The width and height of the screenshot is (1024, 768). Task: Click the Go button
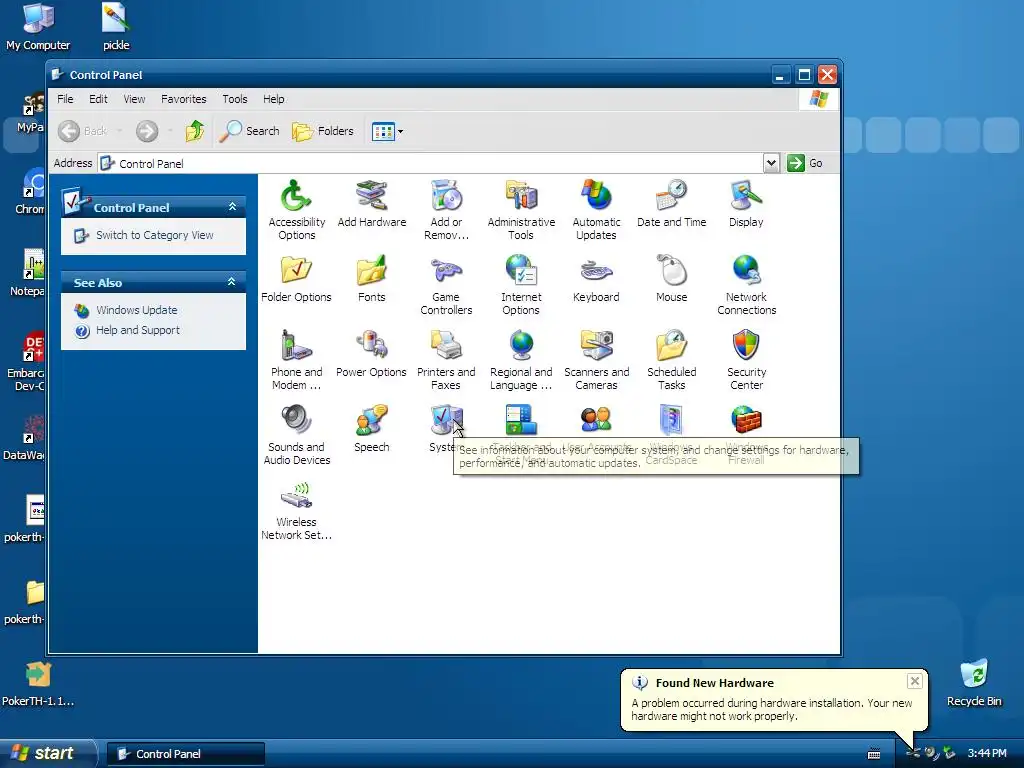(805, 163)
